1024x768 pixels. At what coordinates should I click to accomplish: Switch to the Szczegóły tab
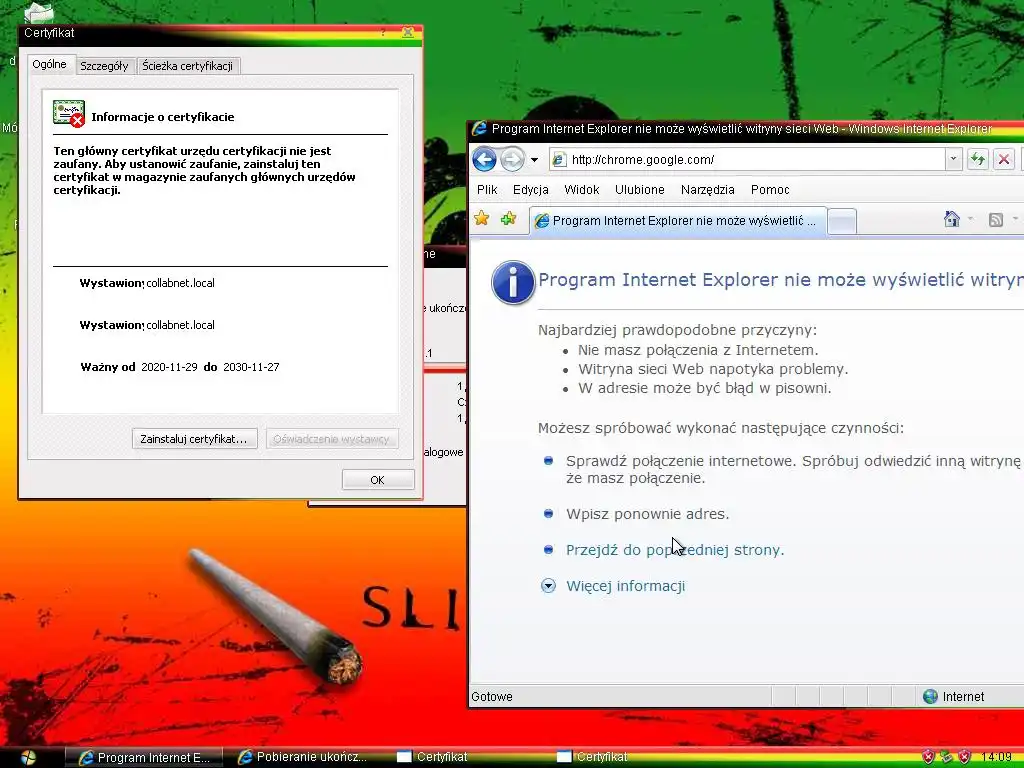tap(104, 66)
